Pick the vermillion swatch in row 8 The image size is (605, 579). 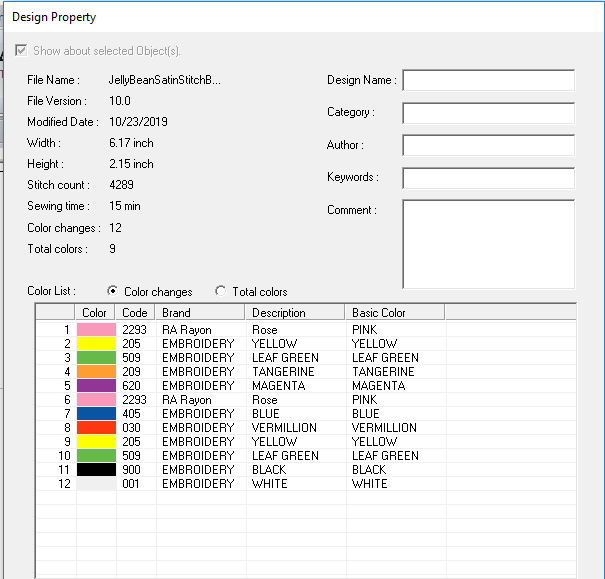tap(95, 428)
